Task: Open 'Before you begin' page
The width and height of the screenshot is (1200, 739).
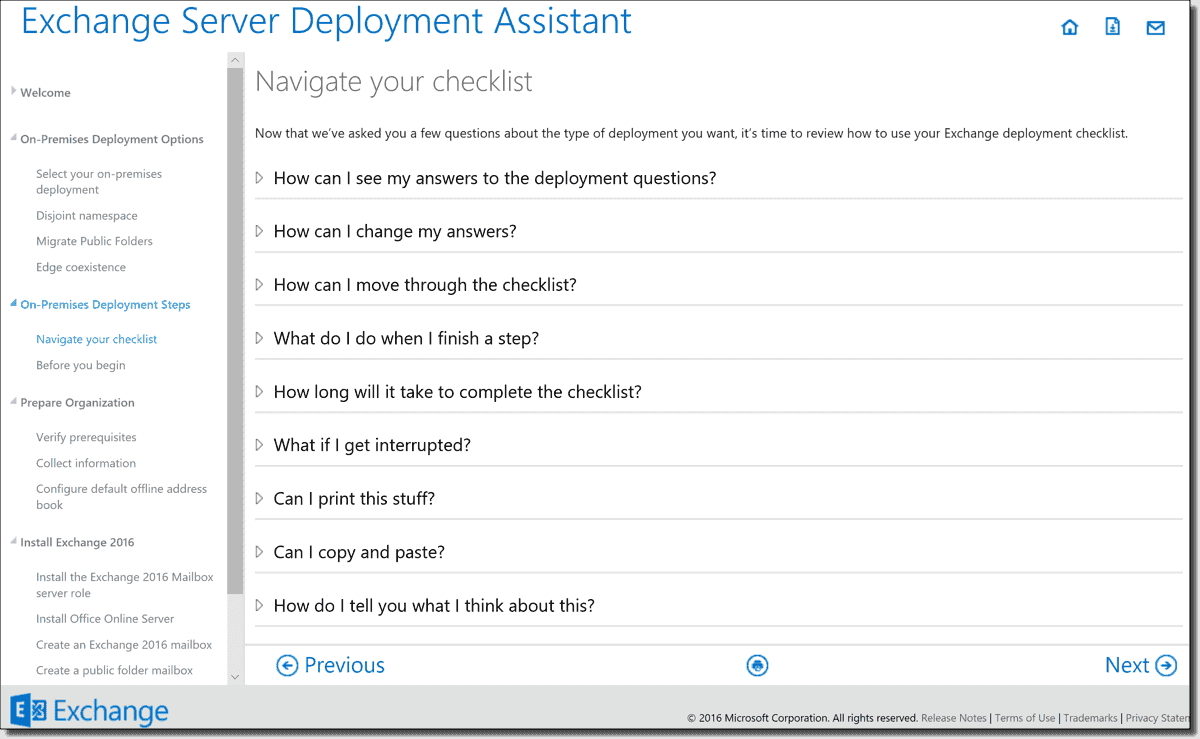Action: [x=81, y=365]
